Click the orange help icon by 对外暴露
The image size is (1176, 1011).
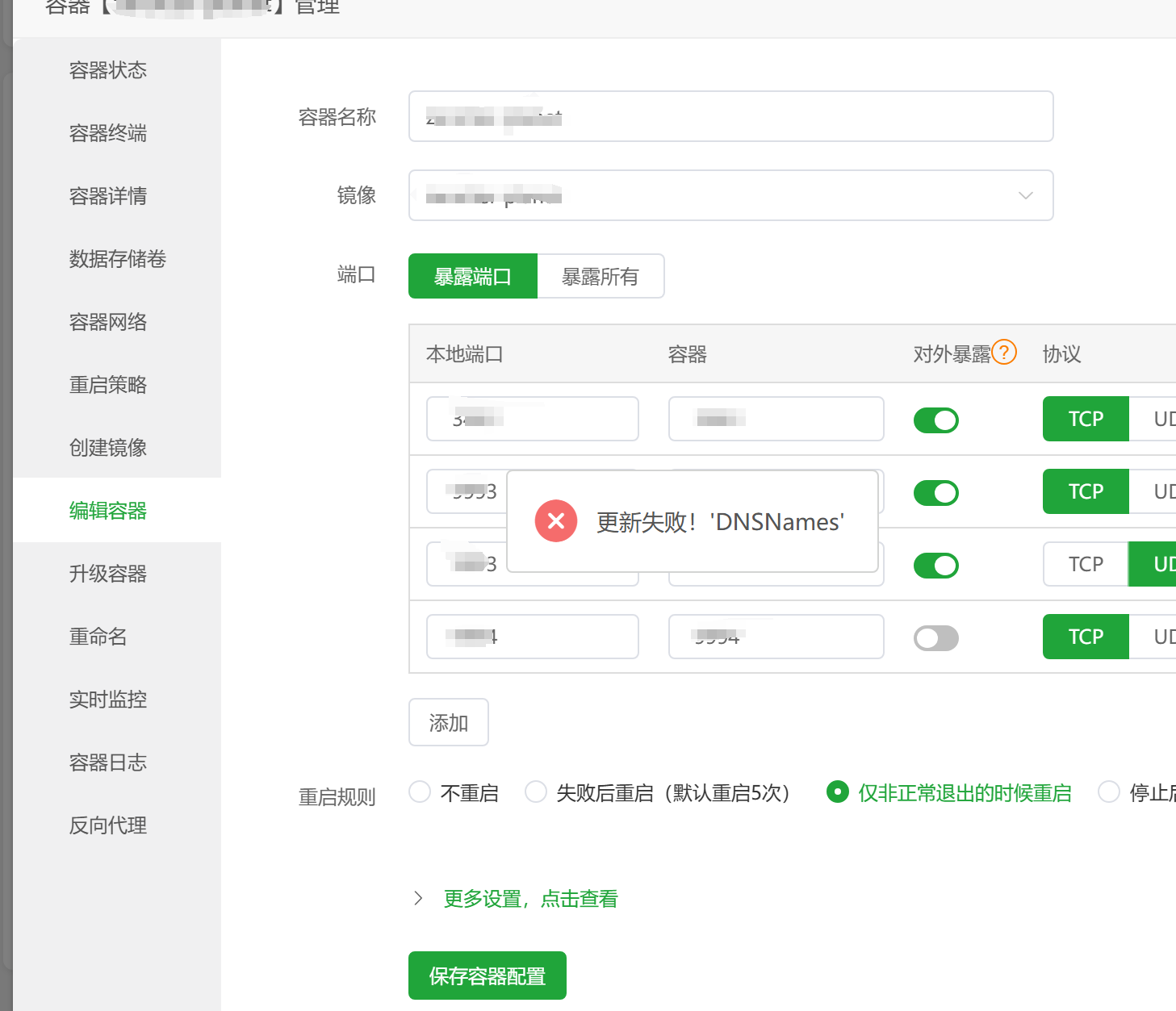coord(1004,352)
